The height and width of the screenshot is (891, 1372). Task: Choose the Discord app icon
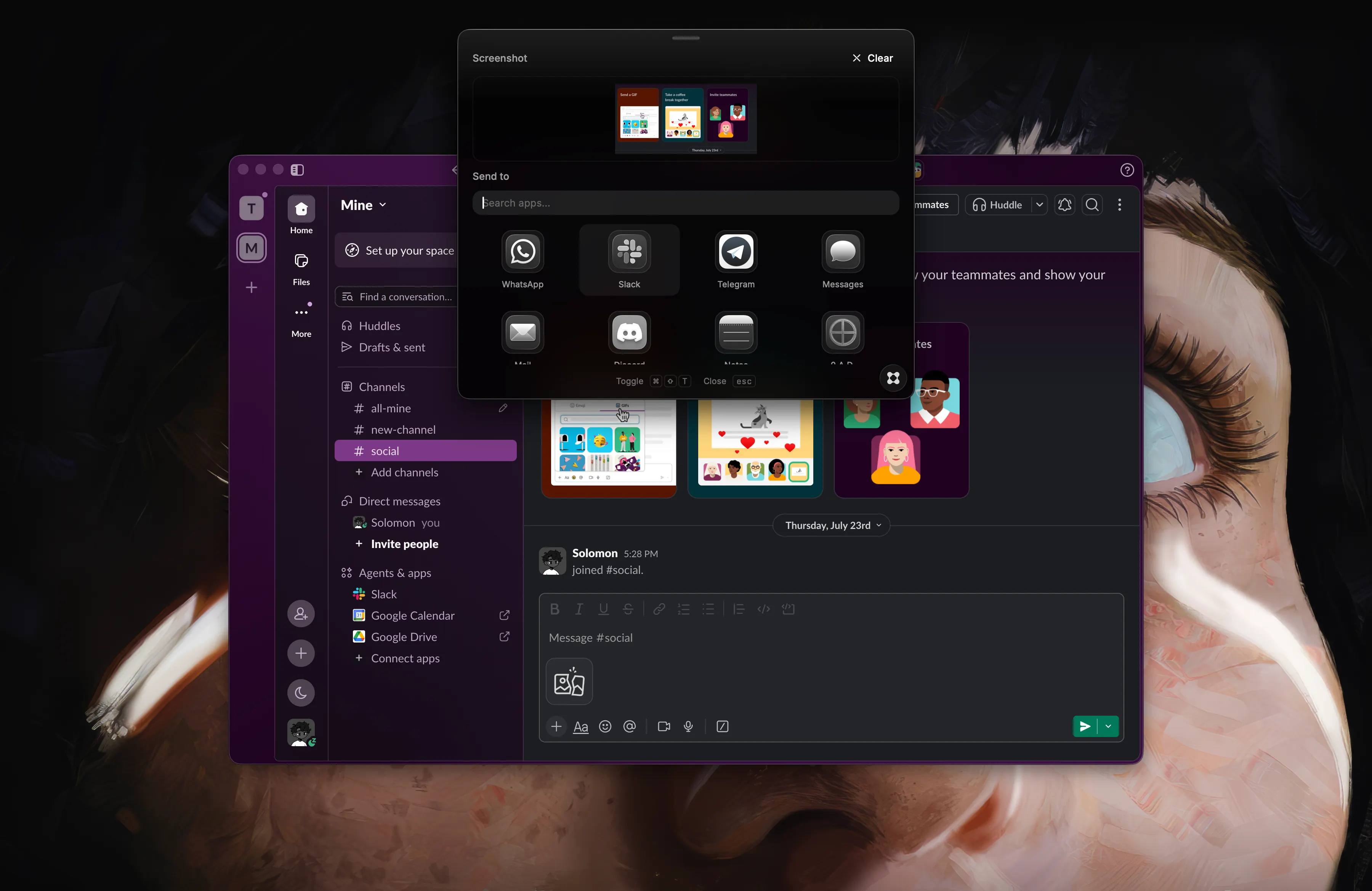click(629, 332)
